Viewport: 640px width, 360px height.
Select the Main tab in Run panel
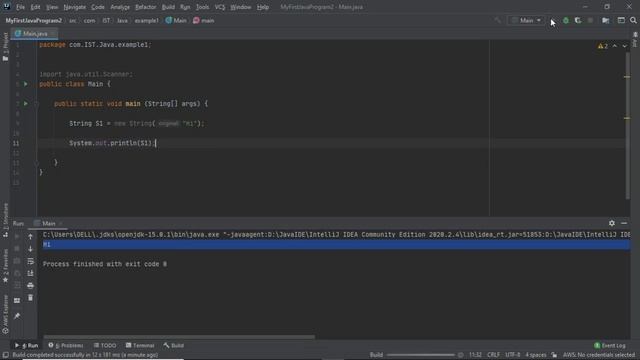(x=49, y=223)
